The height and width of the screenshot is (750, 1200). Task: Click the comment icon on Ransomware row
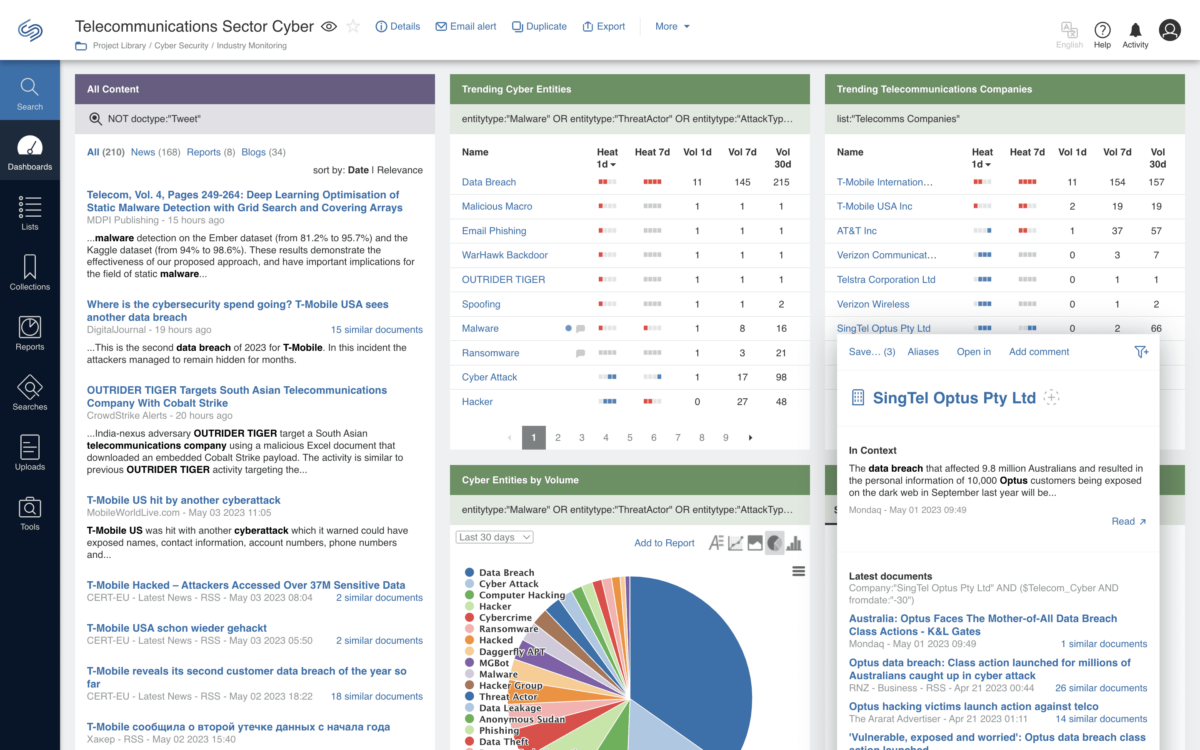(x=580, y=353)
